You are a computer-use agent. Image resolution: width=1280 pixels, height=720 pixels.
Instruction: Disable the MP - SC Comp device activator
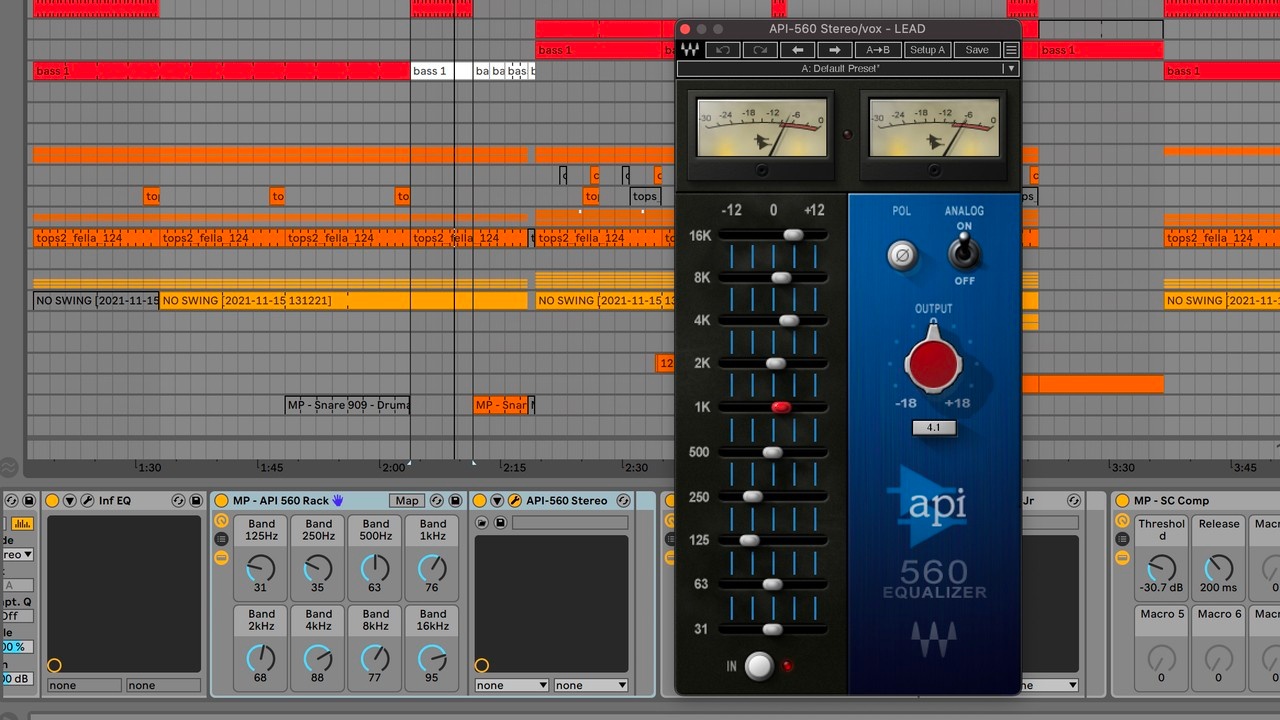[1122, 501]
